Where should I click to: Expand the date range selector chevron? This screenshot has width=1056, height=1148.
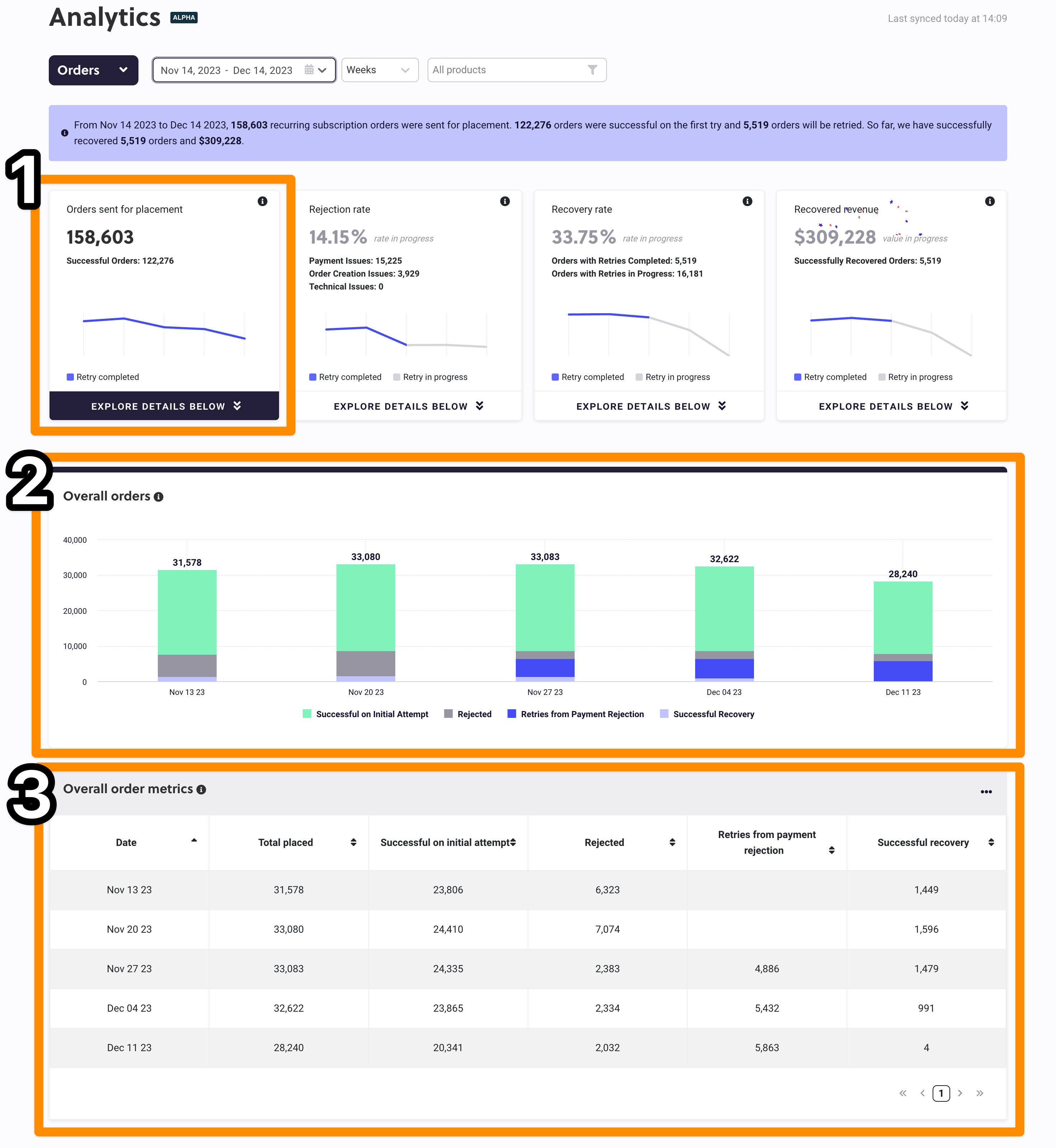[x=322, y=70]
